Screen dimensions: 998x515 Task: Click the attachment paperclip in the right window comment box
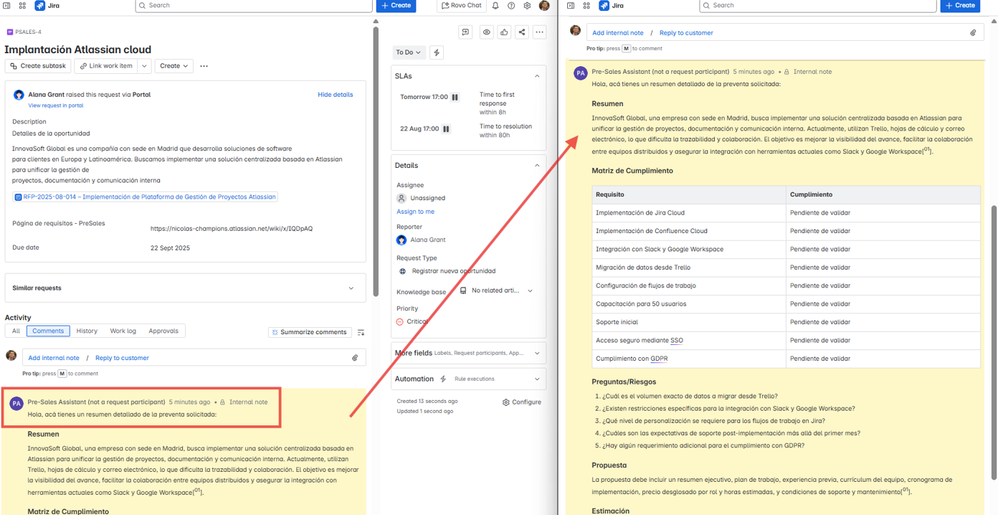pos(973,32)
